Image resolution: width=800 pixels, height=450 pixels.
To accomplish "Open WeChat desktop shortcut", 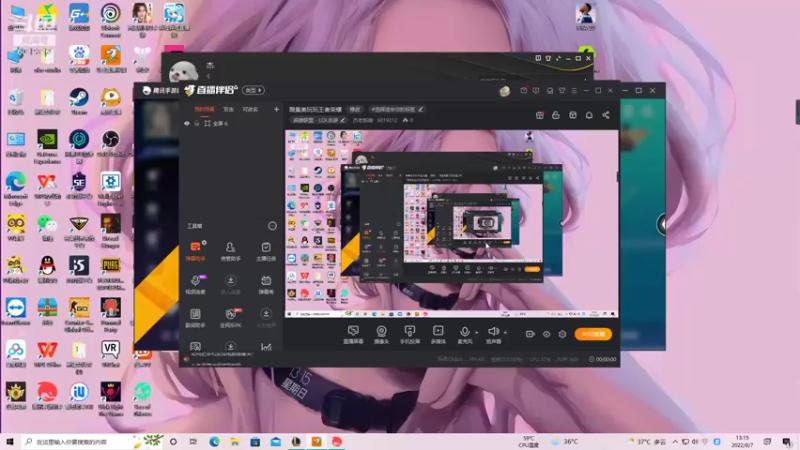I will click(x=47, y=228).
